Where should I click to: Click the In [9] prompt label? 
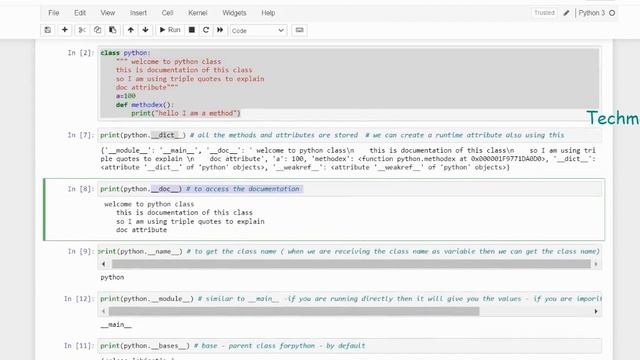[81, 251]
